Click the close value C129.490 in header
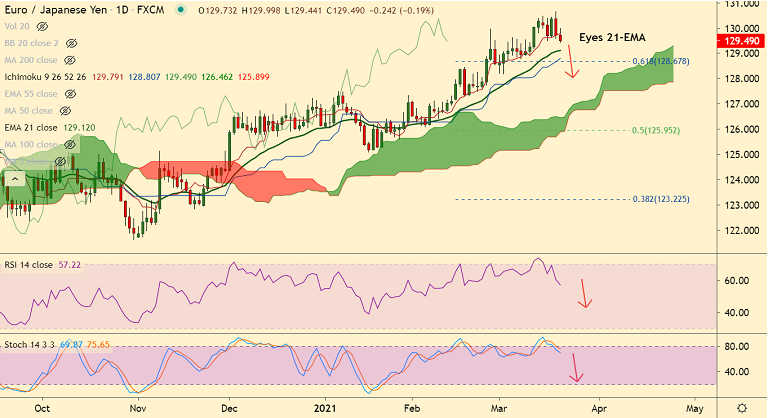Screen dimensions: 768x418 tap(345, 10)
